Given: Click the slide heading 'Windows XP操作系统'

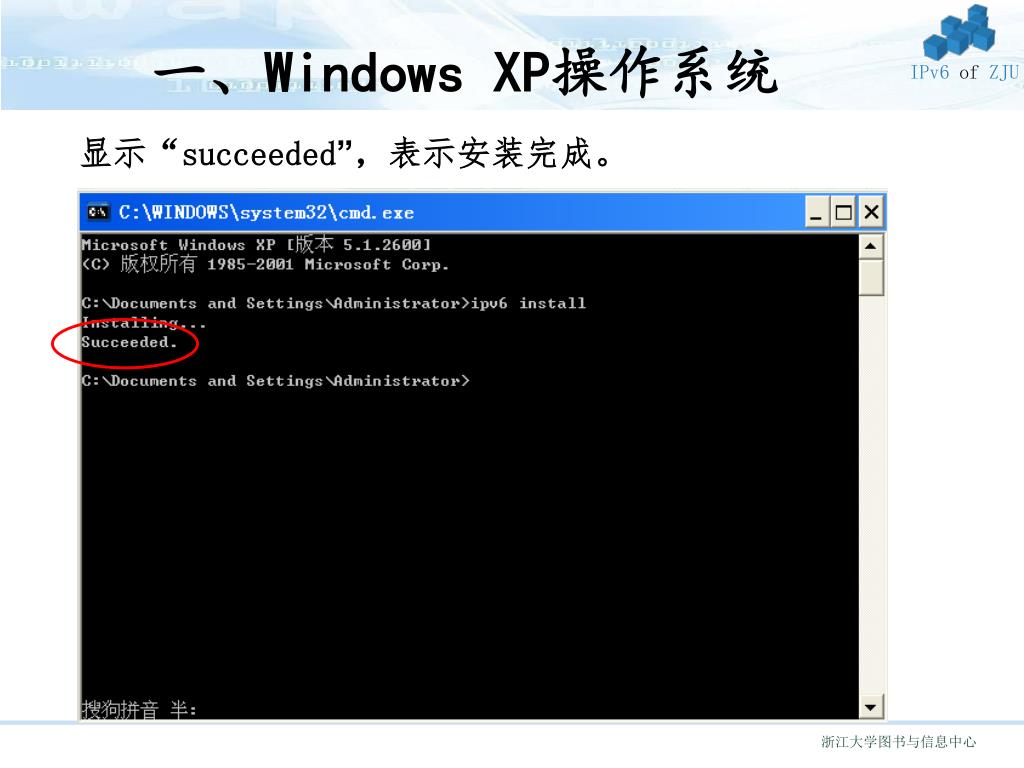Looking at the screenshot, I should 521,73.
